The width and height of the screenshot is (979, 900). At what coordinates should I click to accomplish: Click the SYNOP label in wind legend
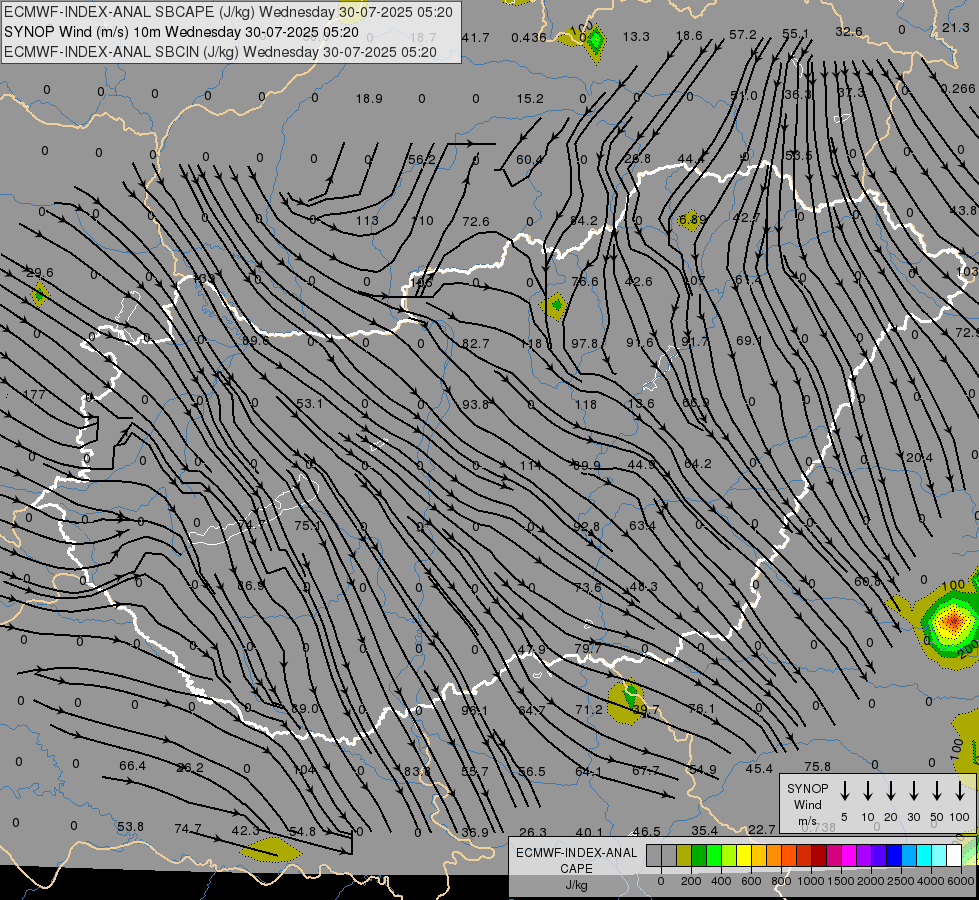pos(807,788)
